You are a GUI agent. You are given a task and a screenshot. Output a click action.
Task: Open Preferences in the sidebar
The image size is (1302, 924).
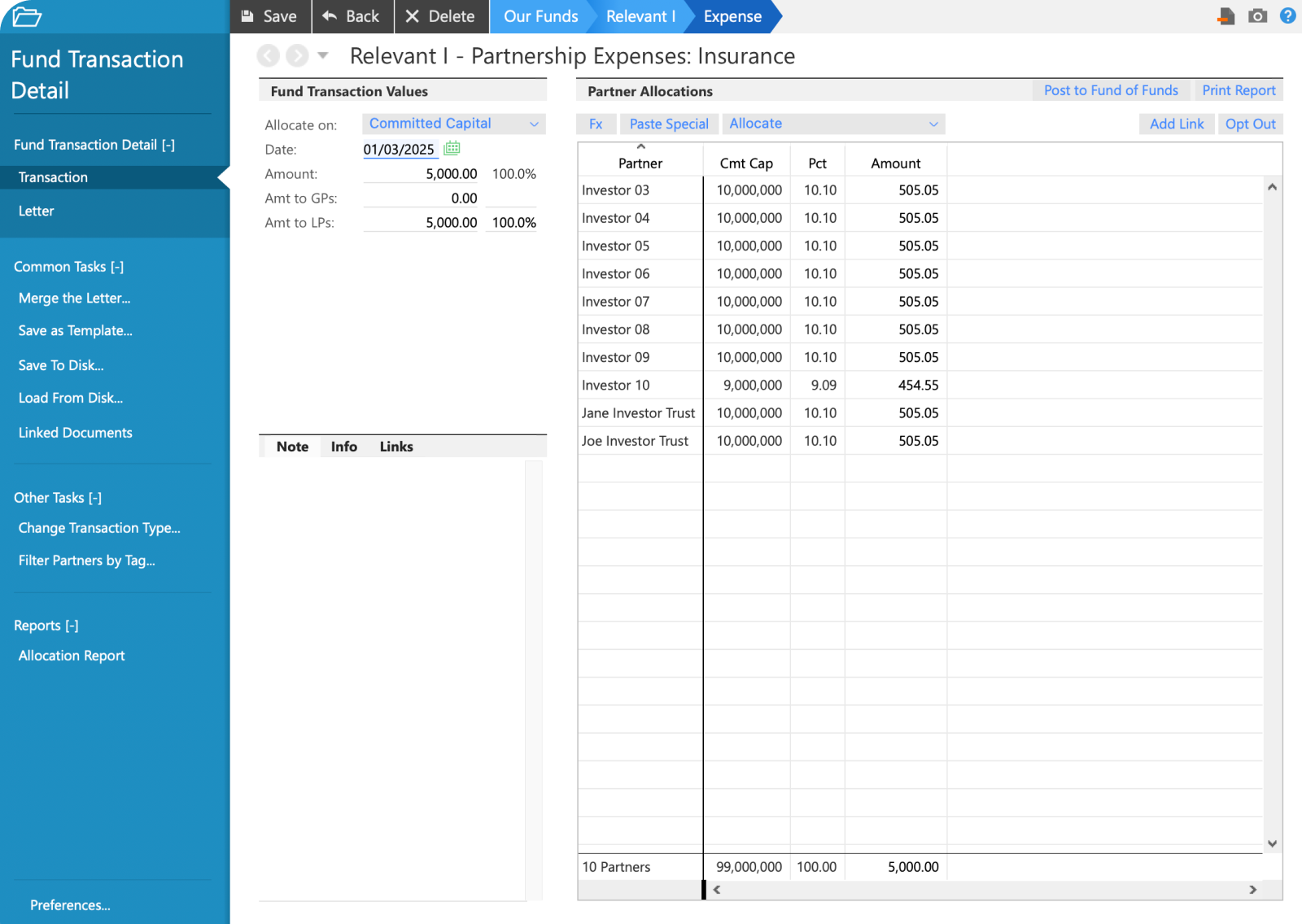point(70,905)
